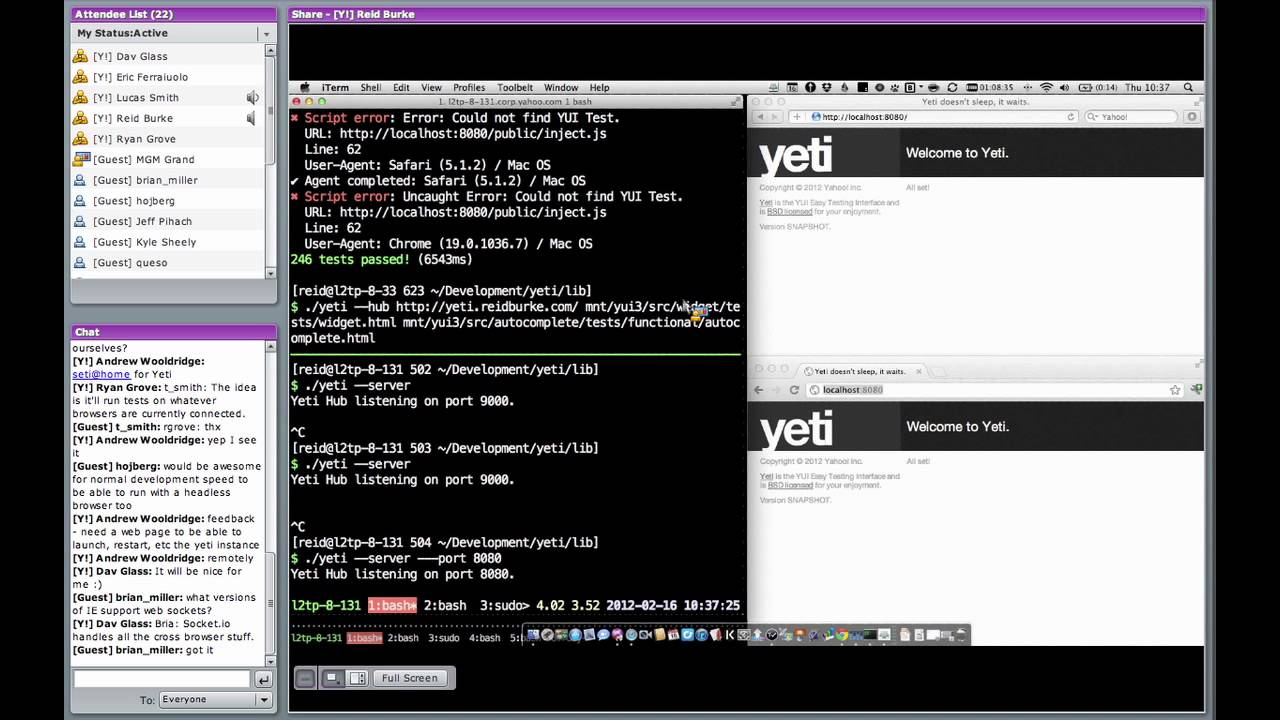Click yeti logo in Chrome window

click(796, 430)
